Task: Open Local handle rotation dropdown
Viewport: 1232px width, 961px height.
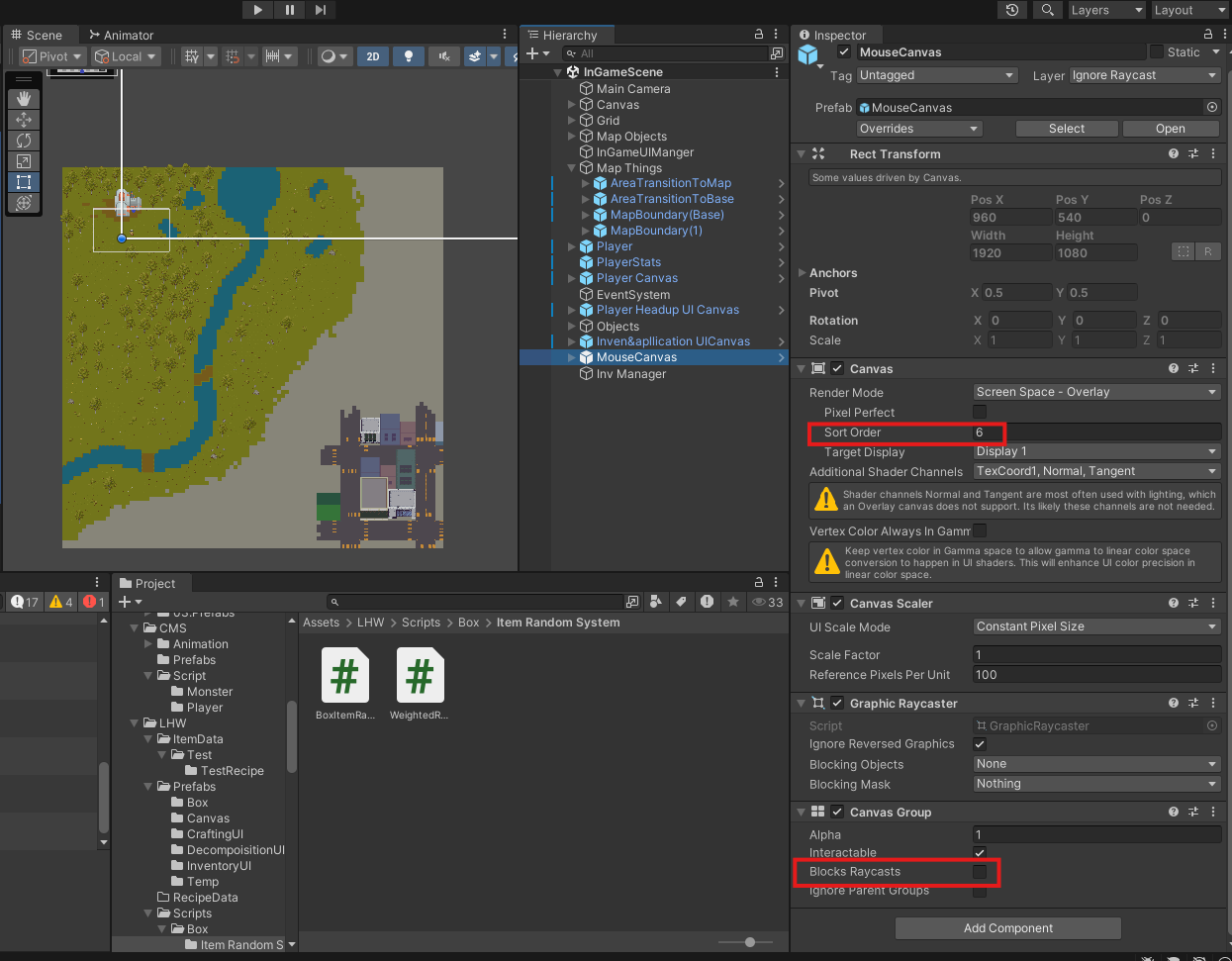Action: 126,56
